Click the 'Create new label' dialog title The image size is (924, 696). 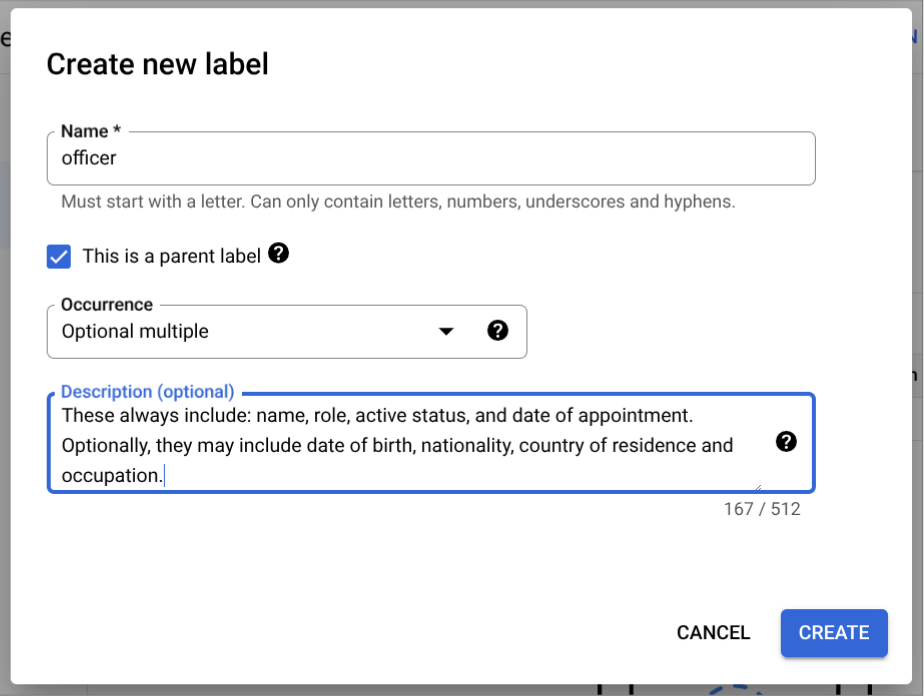pos(158,65)
